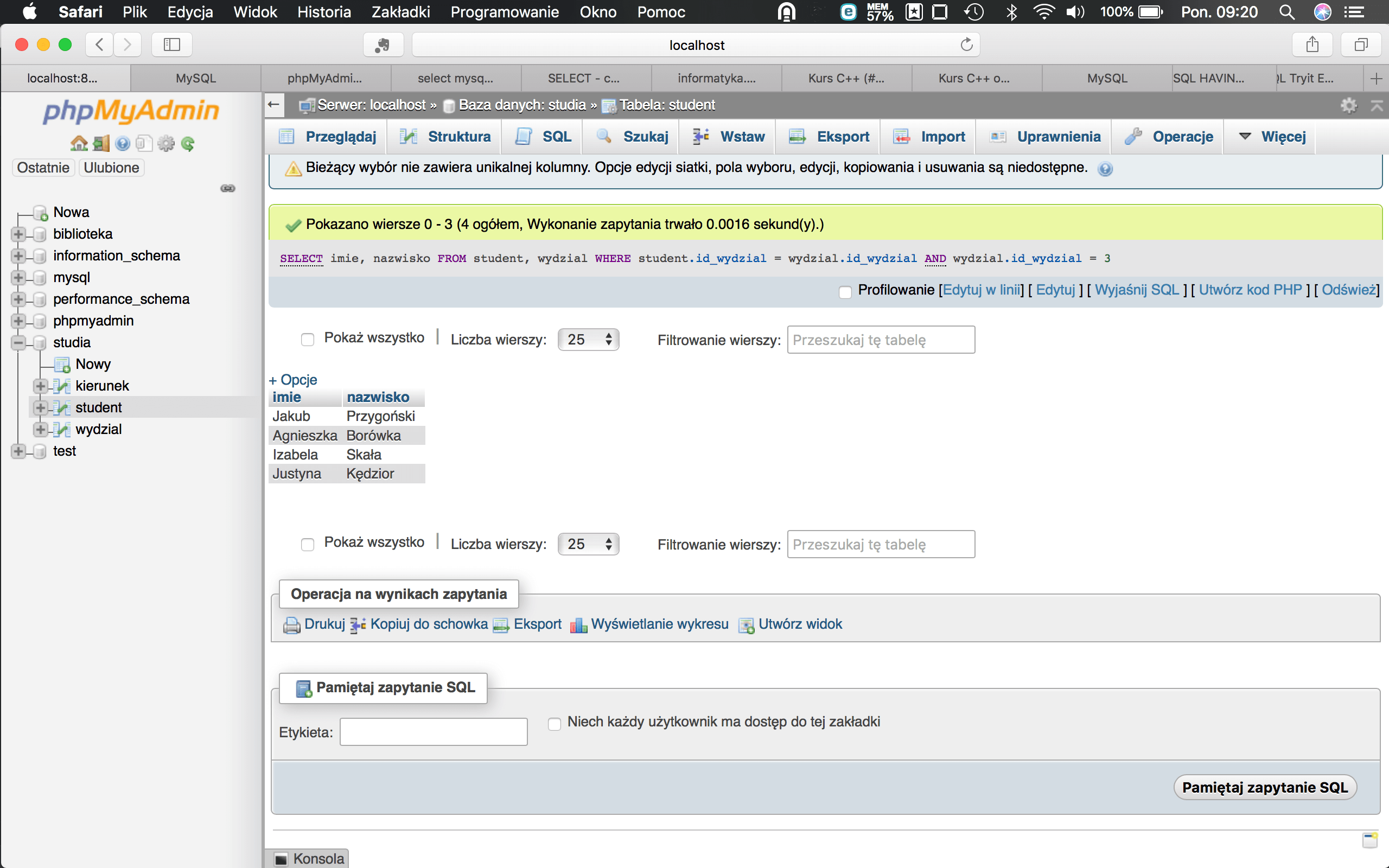Expand the student table node
The image size is (1389, 868).
[40, 407]
